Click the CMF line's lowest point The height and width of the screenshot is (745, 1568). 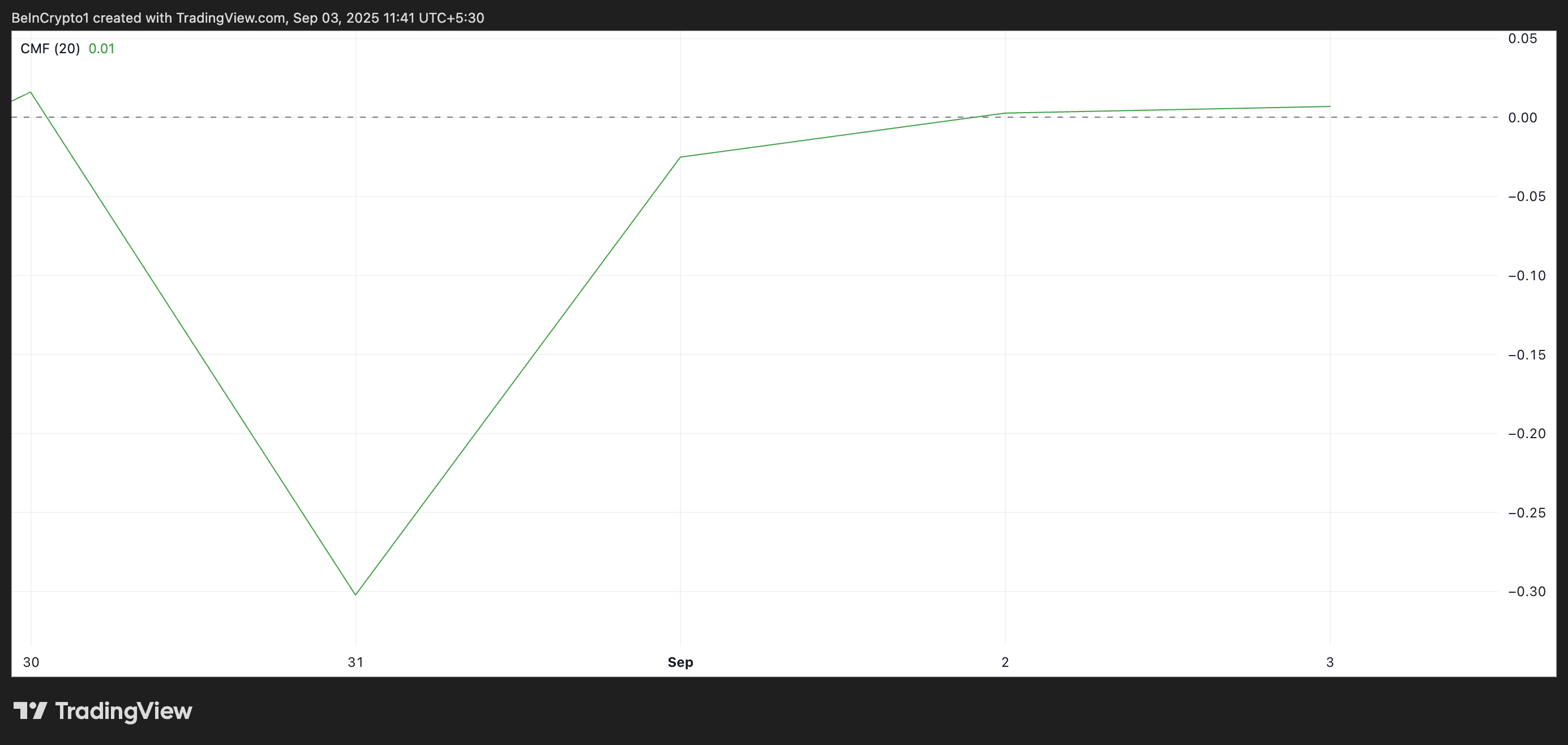click(355, 594)
